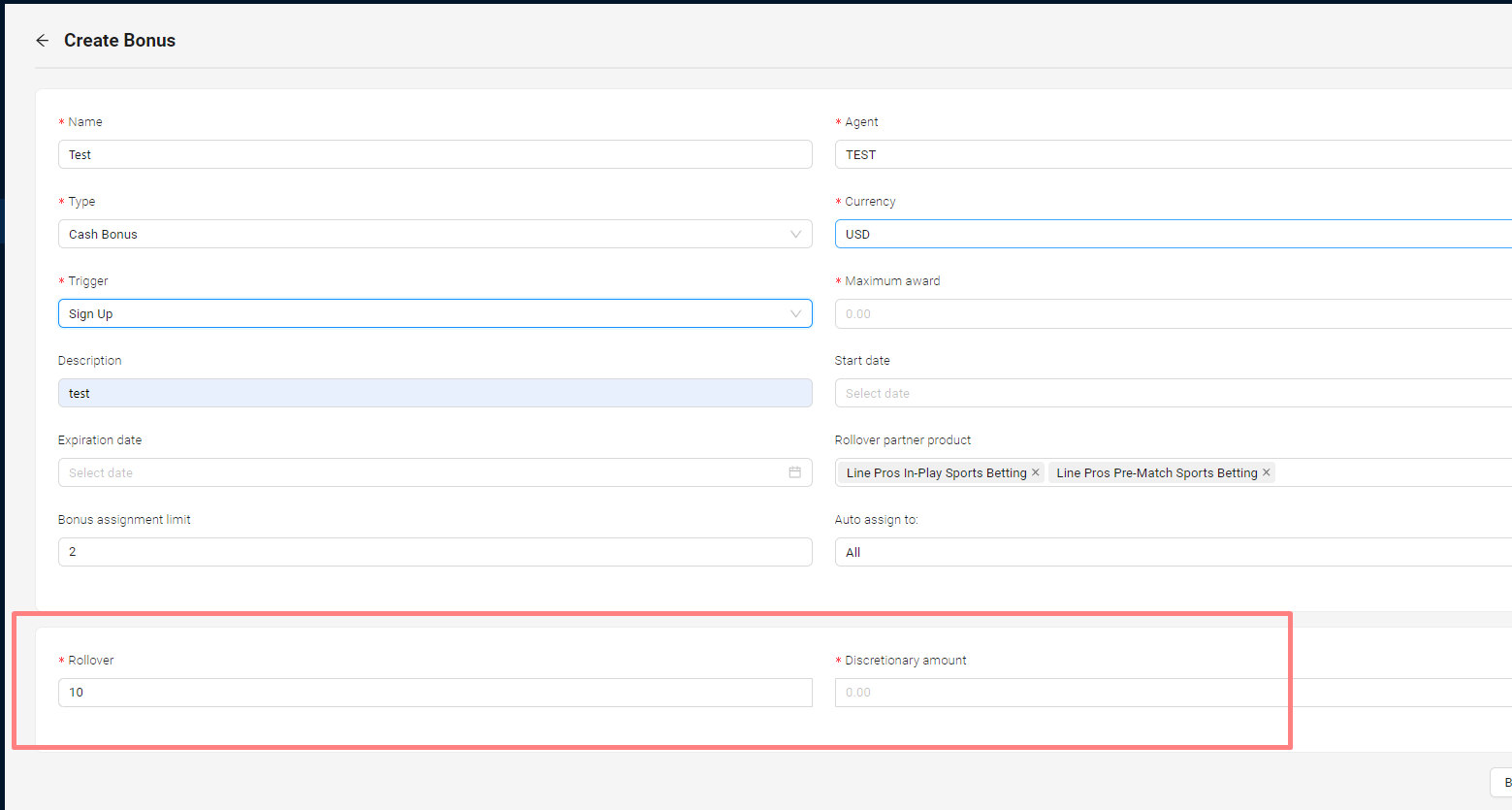
Task: Click the chevron on the Trigger dropdown
Action: (795, 313)
